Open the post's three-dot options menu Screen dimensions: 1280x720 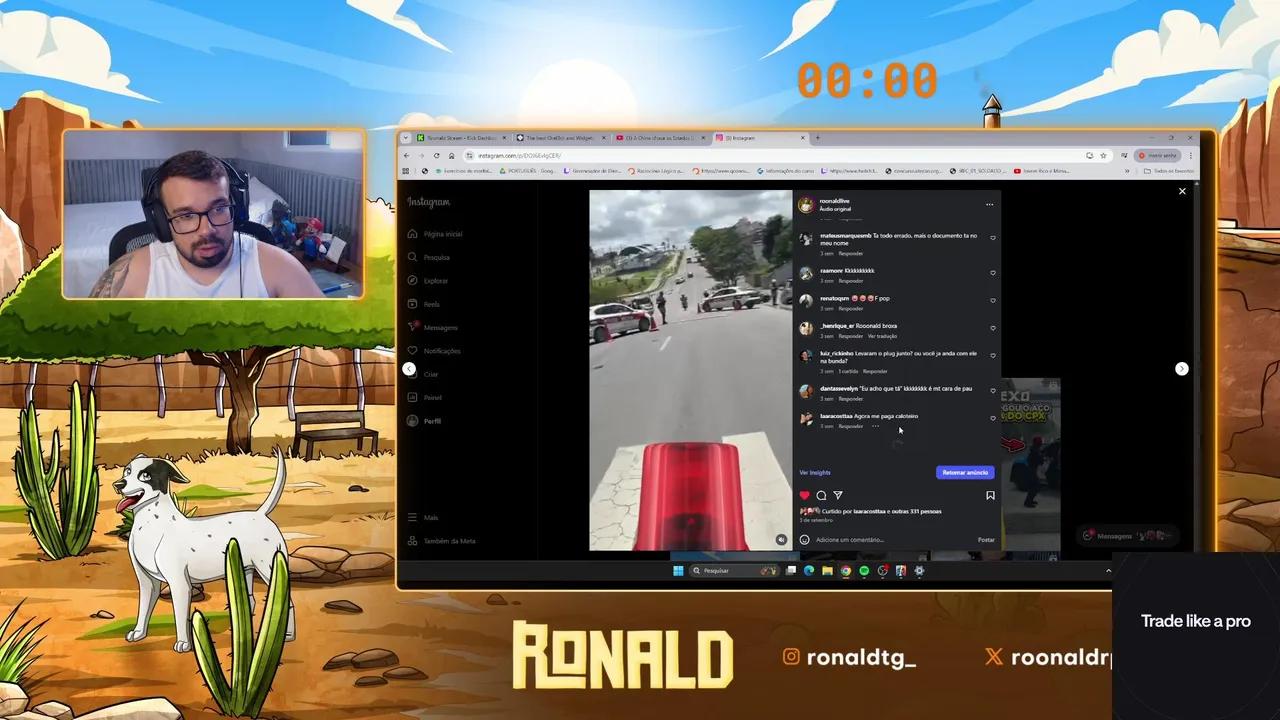[x=989, y=204]
